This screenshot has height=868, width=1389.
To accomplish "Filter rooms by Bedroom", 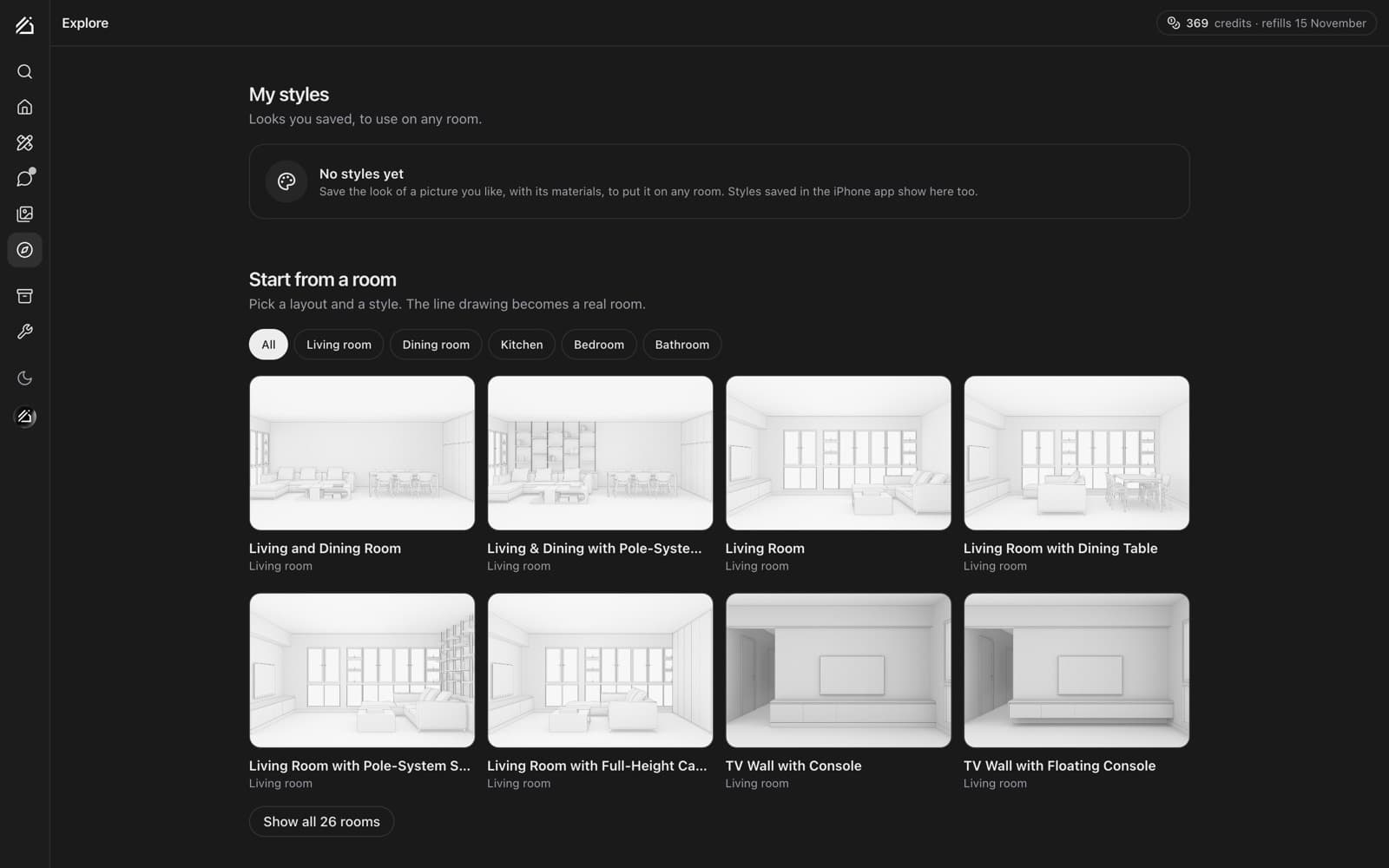I will click(x=599, y=345).
